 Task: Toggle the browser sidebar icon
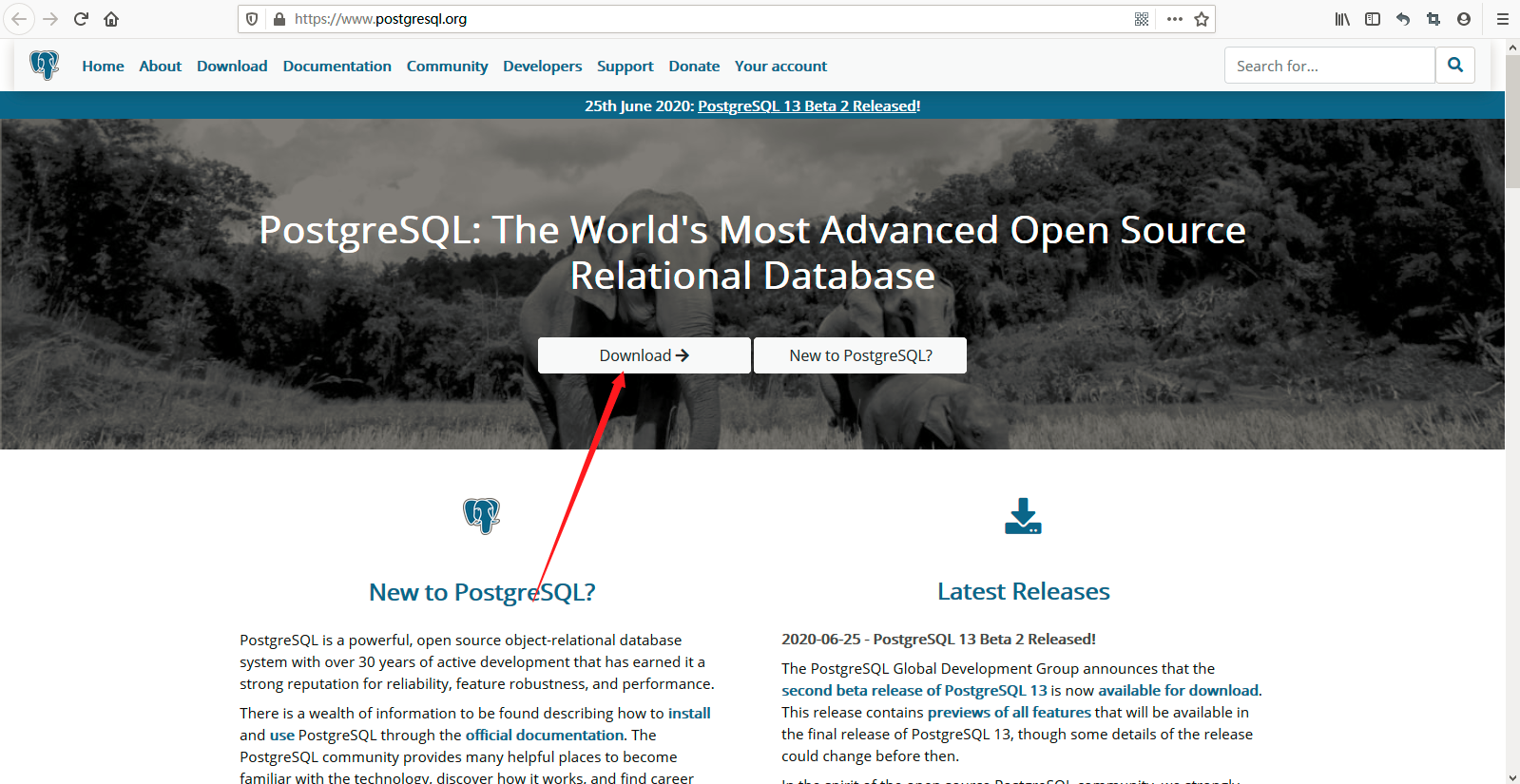point(1373,19)
